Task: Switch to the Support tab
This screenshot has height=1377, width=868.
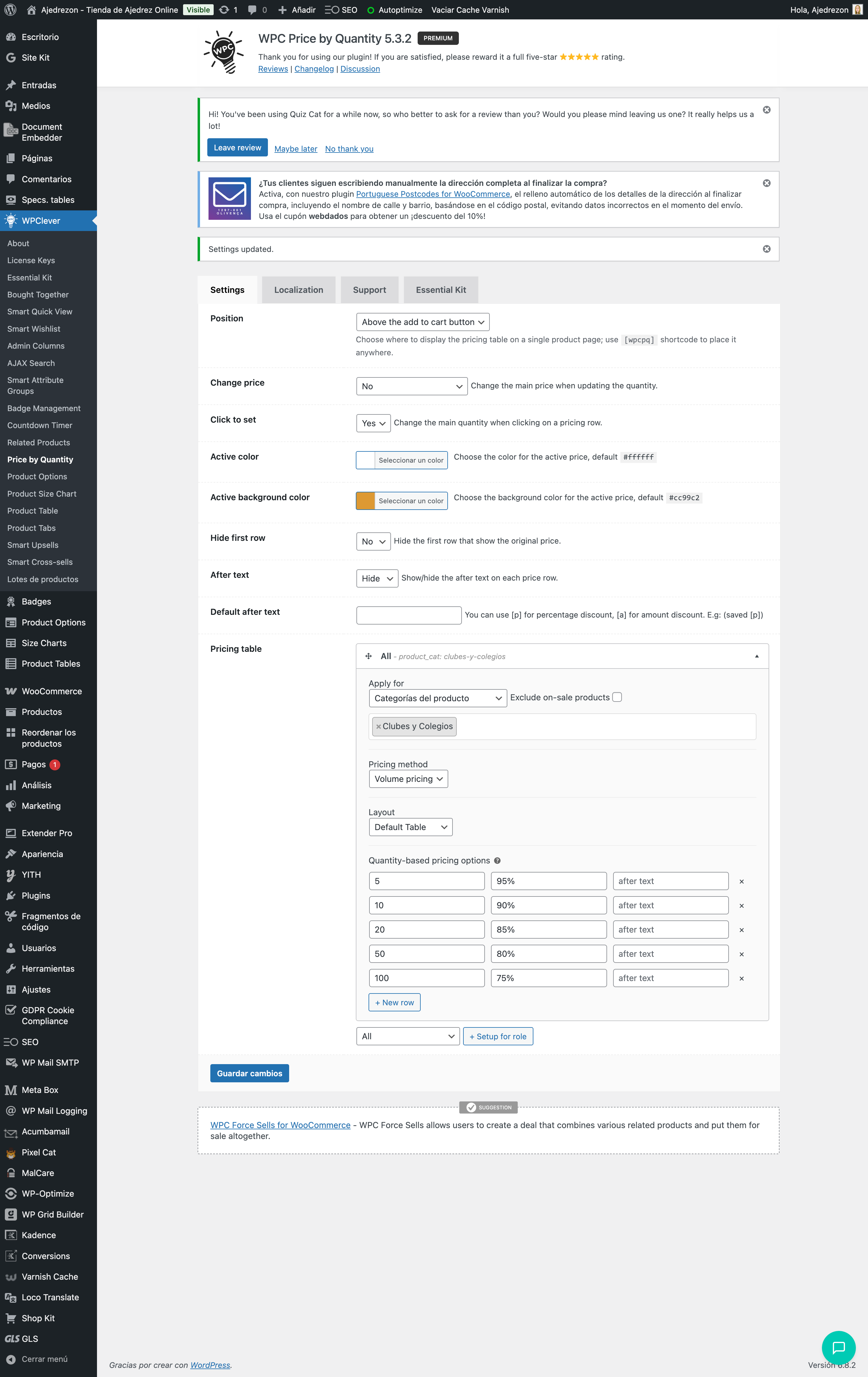Action: point(369,290)
